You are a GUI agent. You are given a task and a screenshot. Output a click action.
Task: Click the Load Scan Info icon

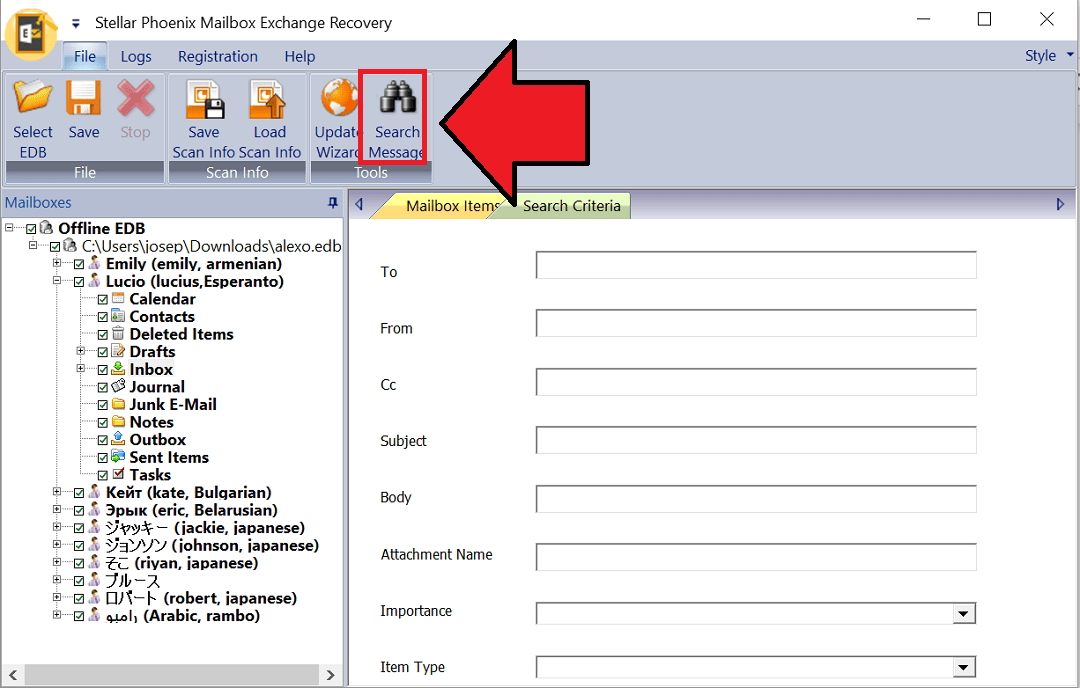[268, 100]
